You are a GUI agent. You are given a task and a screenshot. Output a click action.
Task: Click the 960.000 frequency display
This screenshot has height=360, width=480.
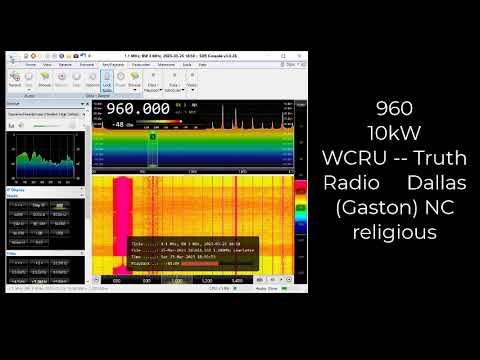click(138, 109)
